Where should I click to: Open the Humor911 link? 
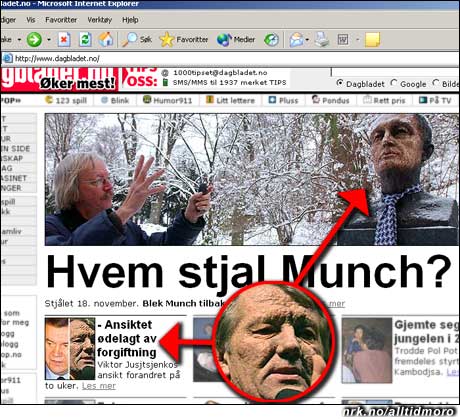click(x=173, y=100)
